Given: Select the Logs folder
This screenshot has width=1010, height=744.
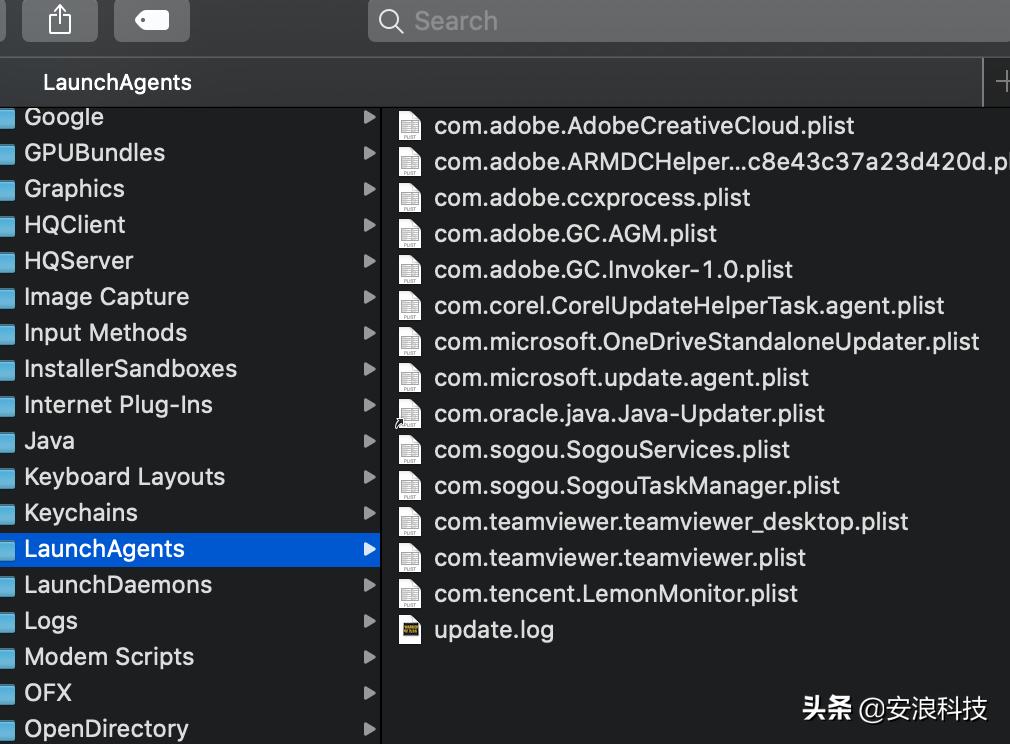Looking at the screenshot, I should (x=51, y=621).
